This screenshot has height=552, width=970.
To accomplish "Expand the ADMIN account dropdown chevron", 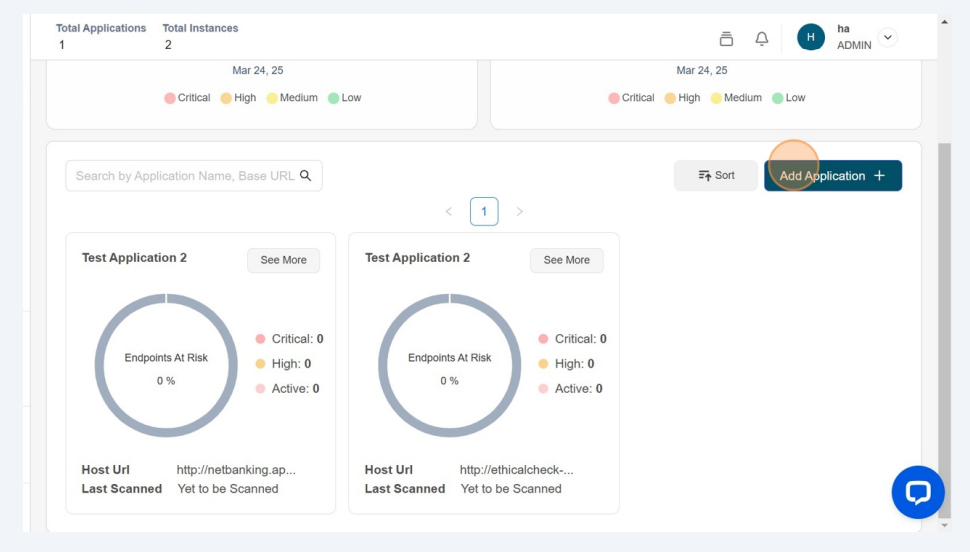I will click(x=887, y=37).
